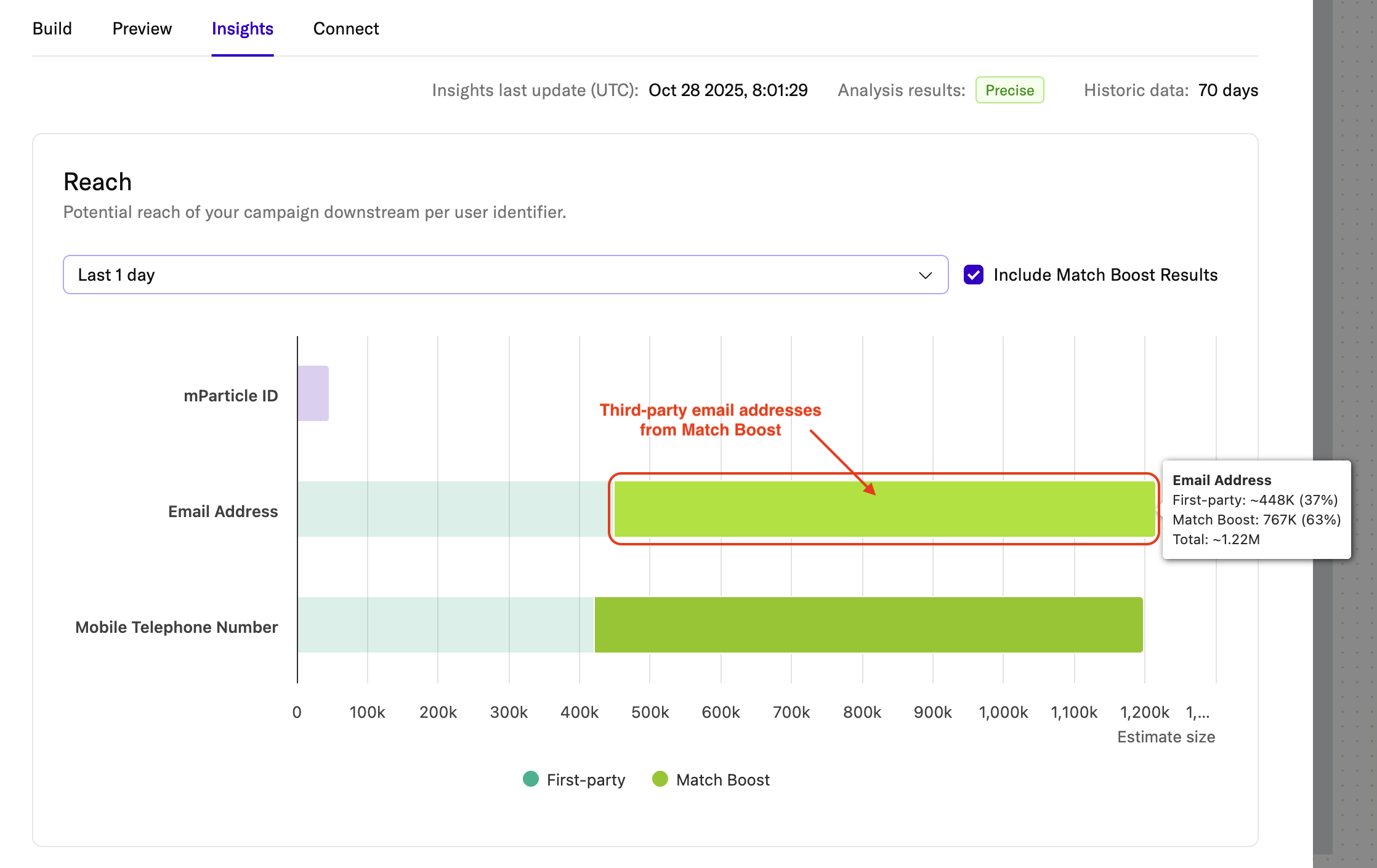Image resolution: width=1377 pixels, height=868 pixels.
Task: Toggle Match Boost legend dot
Action: pyautogui.click(x=660, y=779)
